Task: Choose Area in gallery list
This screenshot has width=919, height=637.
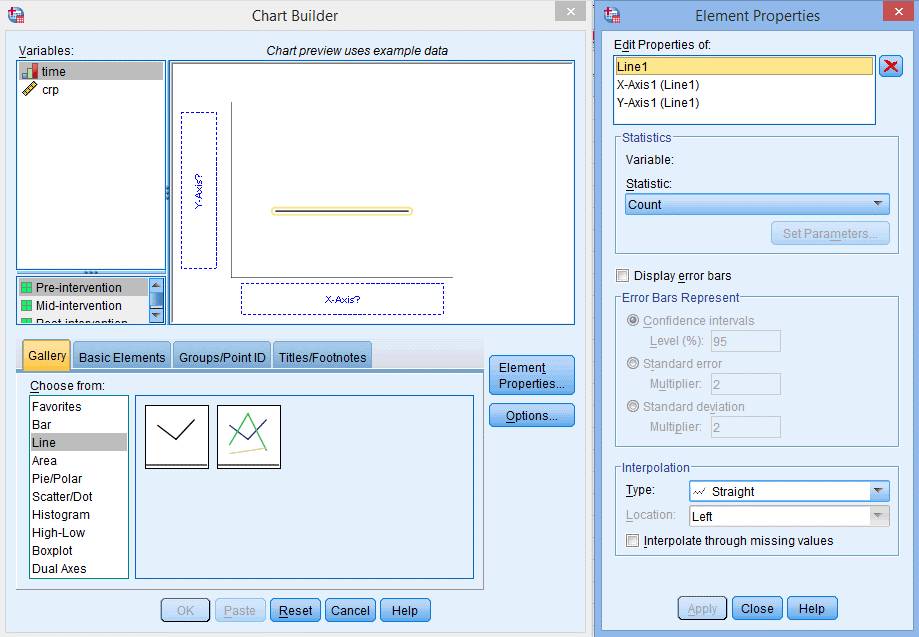Action: point(79,461)
